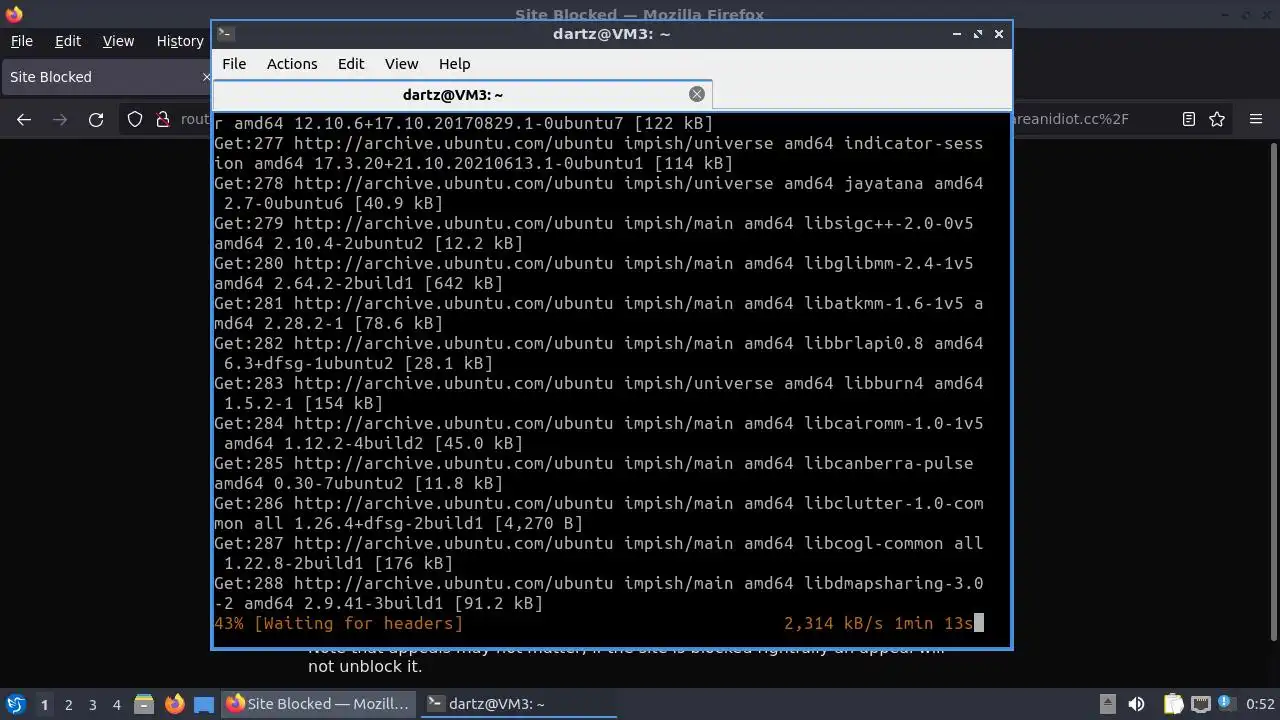Click the download speed 2,314 kB/s text
Image resolution: width=1280 pixels, height=720 pixels.
click(833, 623)
